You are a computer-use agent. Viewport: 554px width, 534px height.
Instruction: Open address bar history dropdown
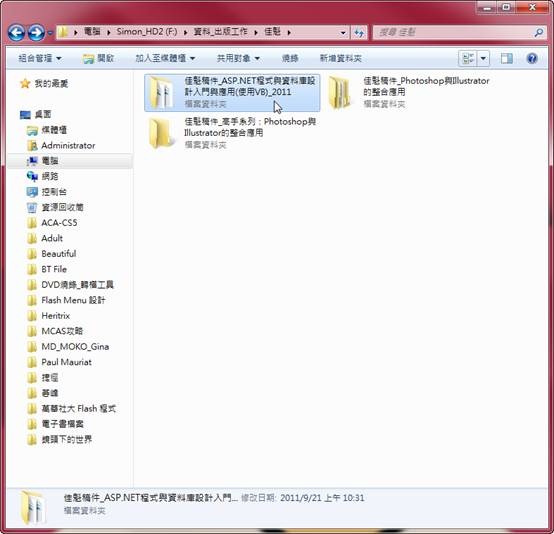tap(343, 33)
